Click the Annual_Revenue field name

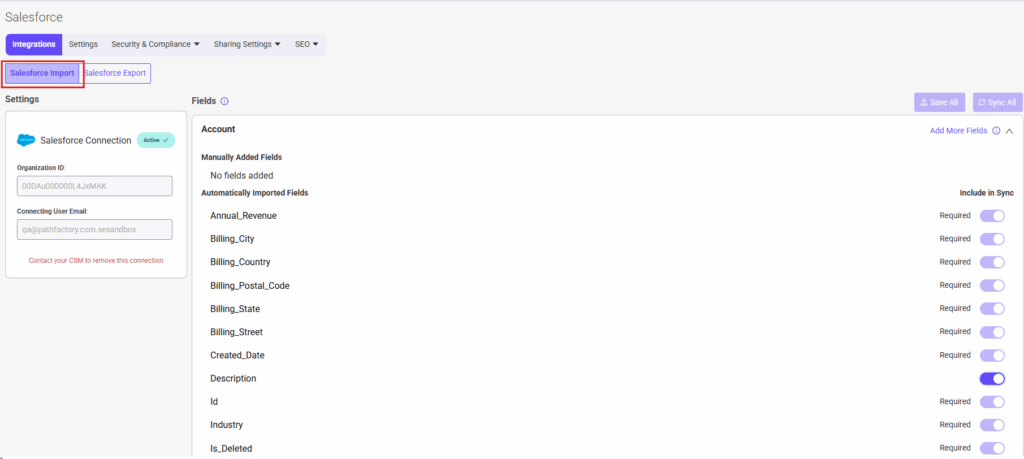click(244, 215)
